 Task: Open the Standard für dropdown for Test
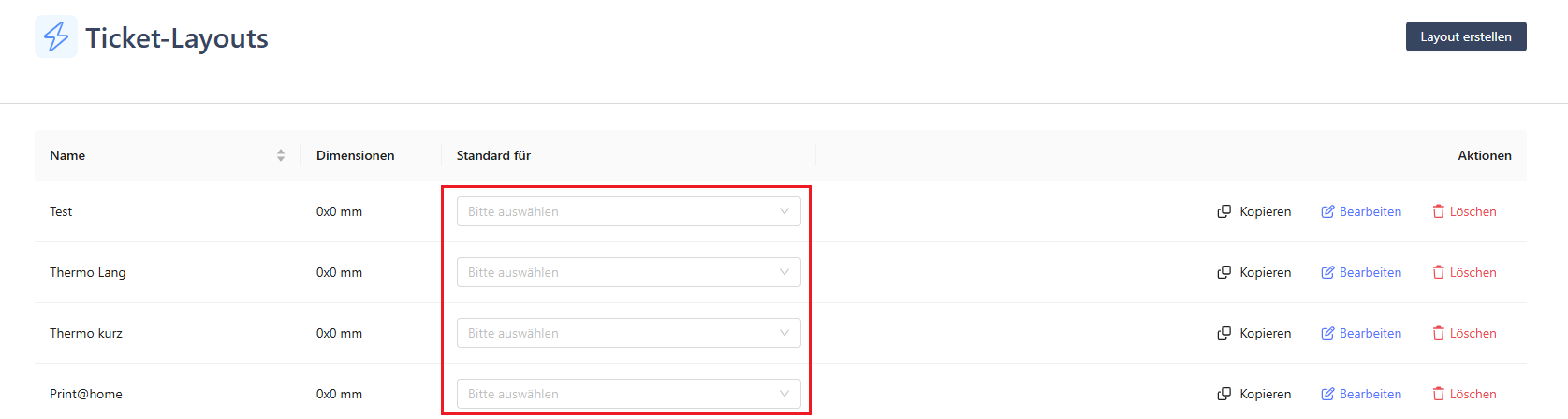point(628,211)
